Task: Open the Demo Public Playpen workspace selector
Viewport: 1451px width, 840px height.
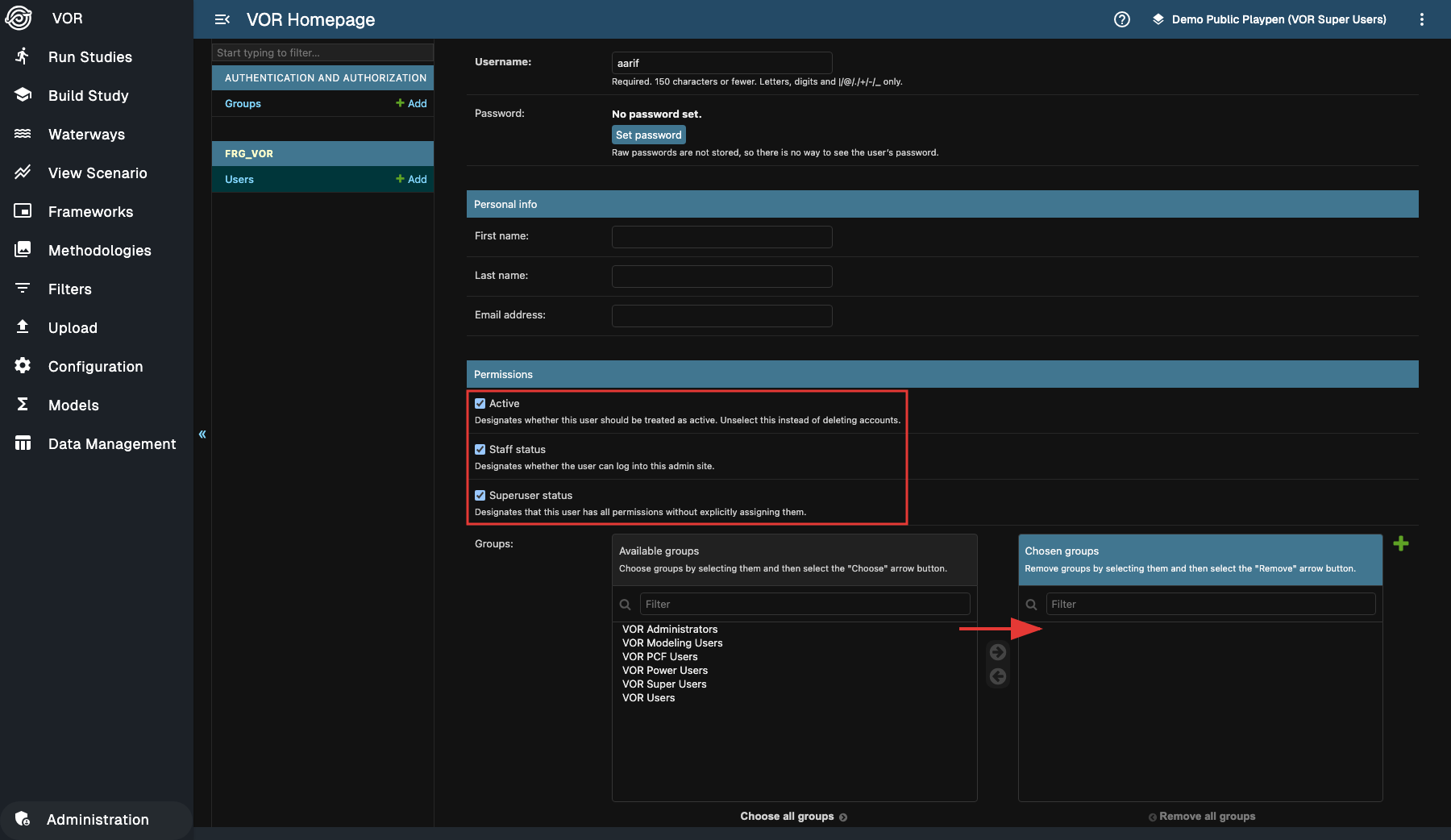Action: (1270, 19)
